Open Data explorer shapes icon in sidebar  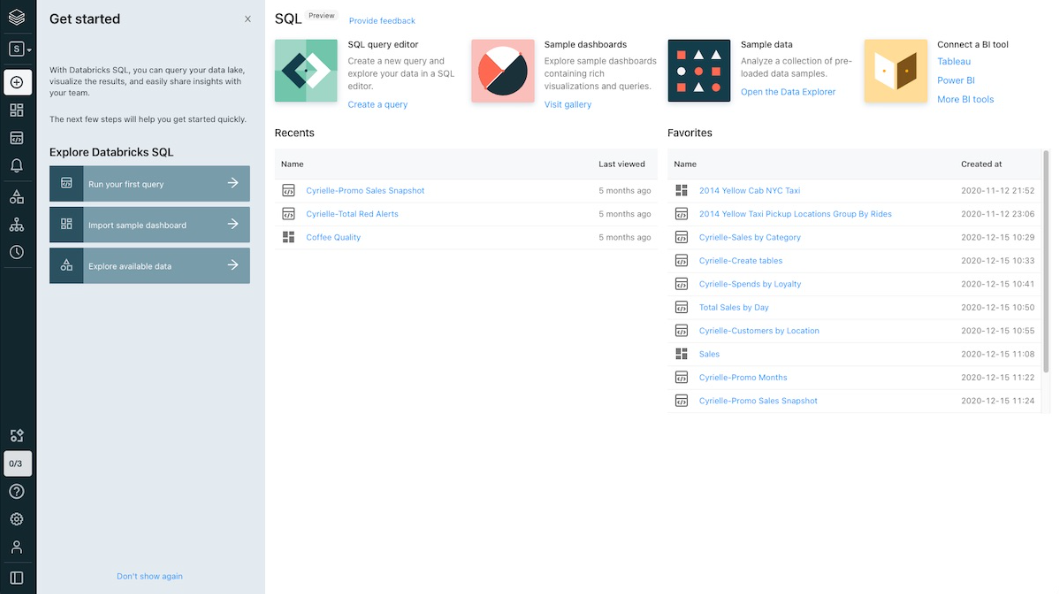pos(17,196)
